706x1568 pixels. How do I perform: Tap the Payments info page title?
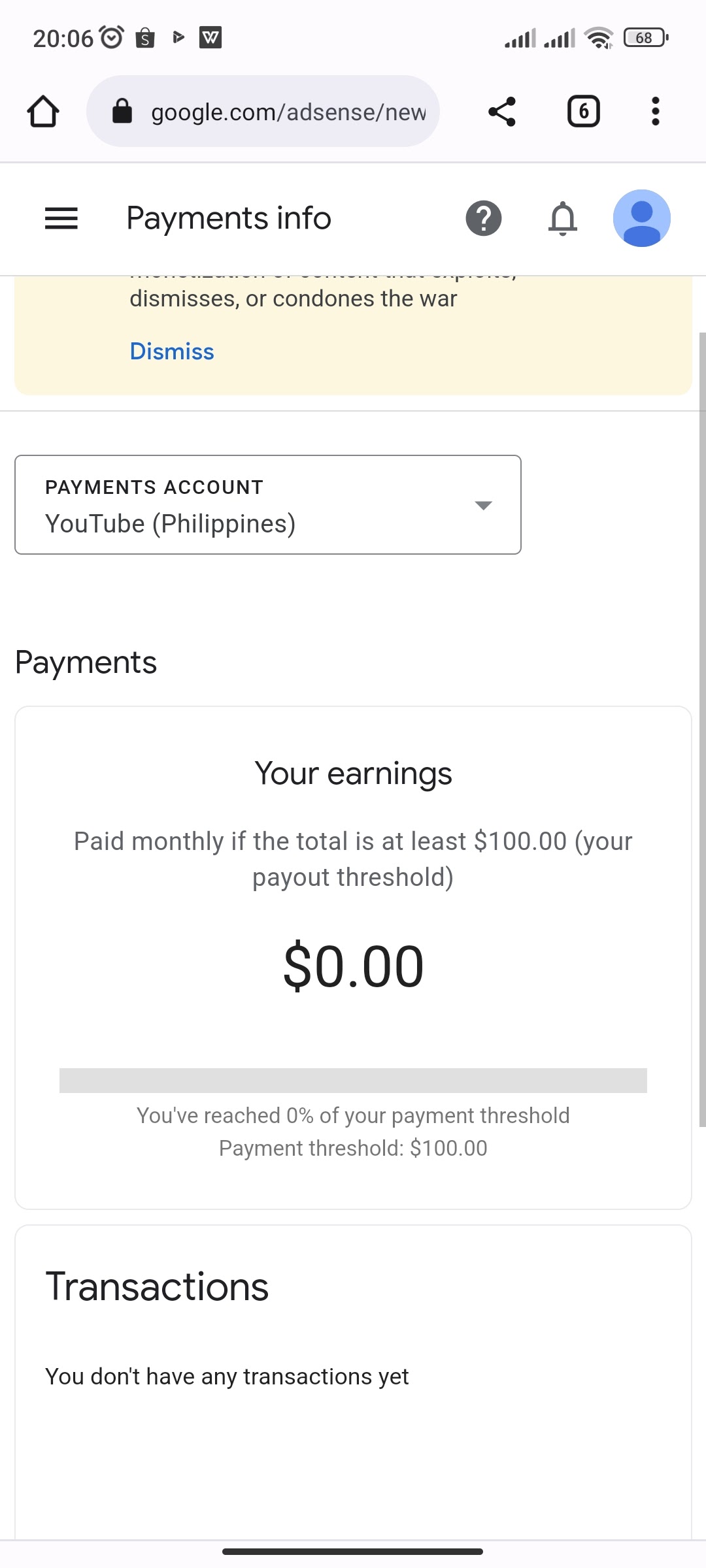click(229, 218)
